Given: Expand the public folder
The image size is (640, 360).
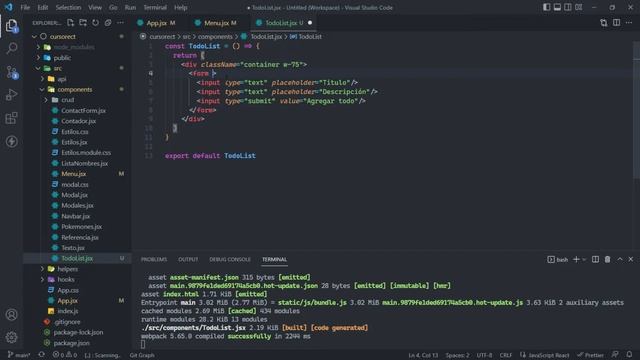Looking at the screenshot, I should 38,58.
